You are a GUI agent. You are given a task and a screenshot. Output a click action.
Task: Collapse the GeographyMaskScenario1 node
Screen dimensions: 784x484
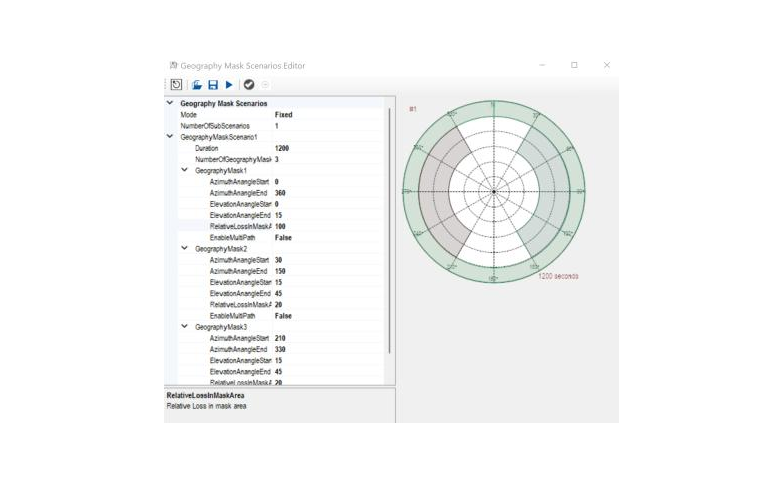(170, 136)
